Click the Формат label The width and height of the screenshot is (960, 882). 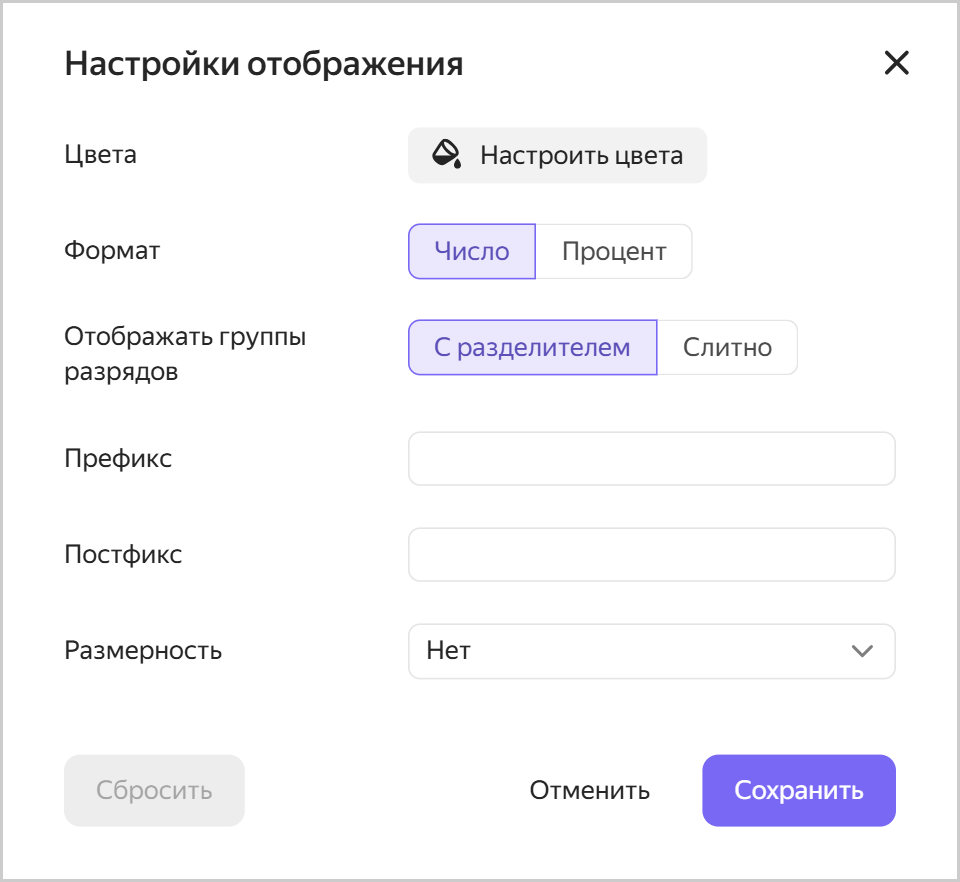pos(111,251)
